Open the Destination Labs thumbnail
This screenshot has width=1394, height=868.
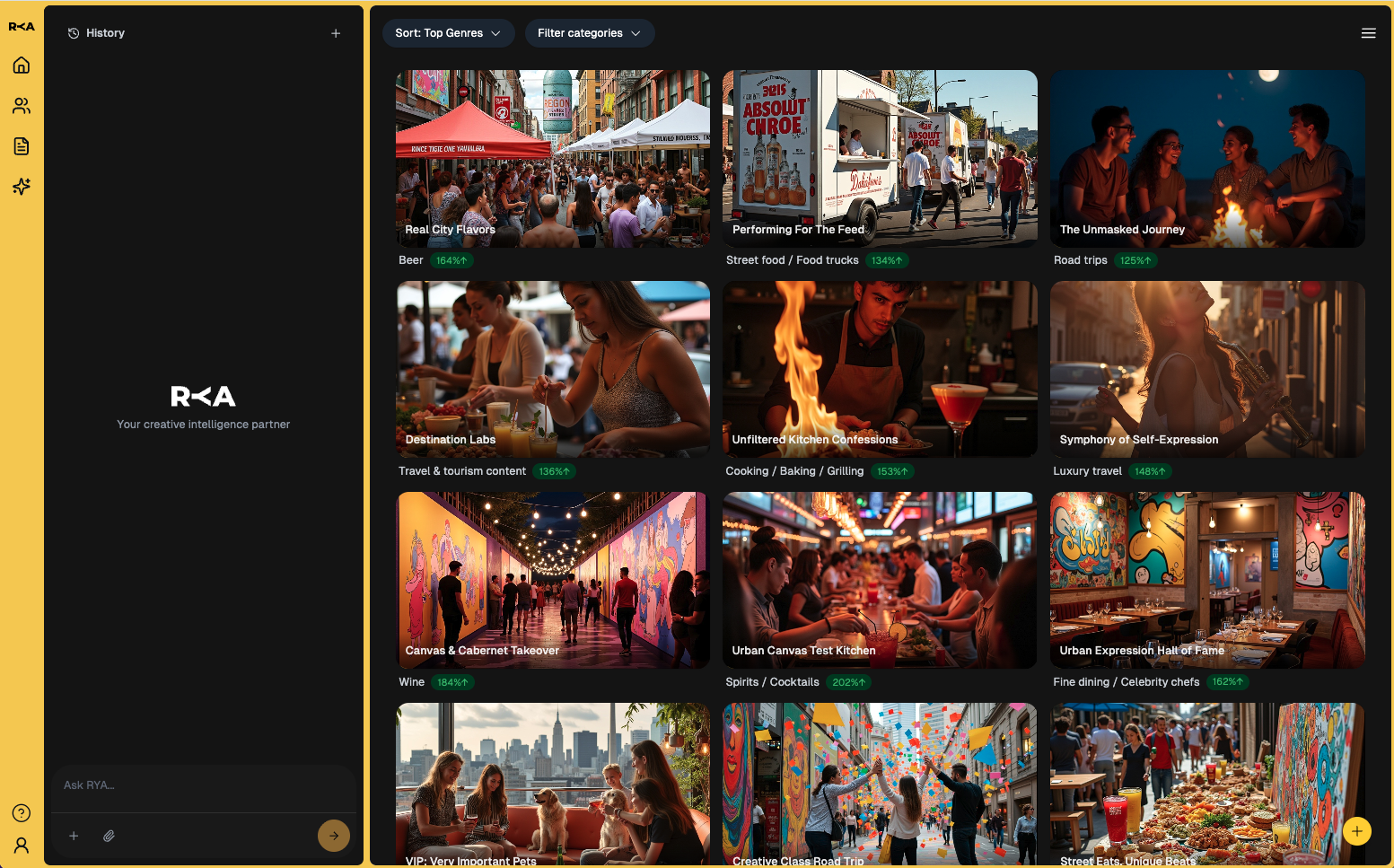pyautogui.click(x=553, y=370)
